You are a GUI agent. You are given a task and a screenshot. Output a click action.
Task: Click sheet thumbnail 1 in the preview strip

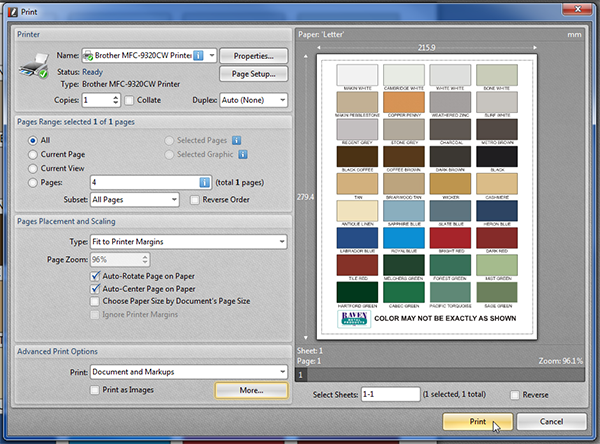click(301, 375)
